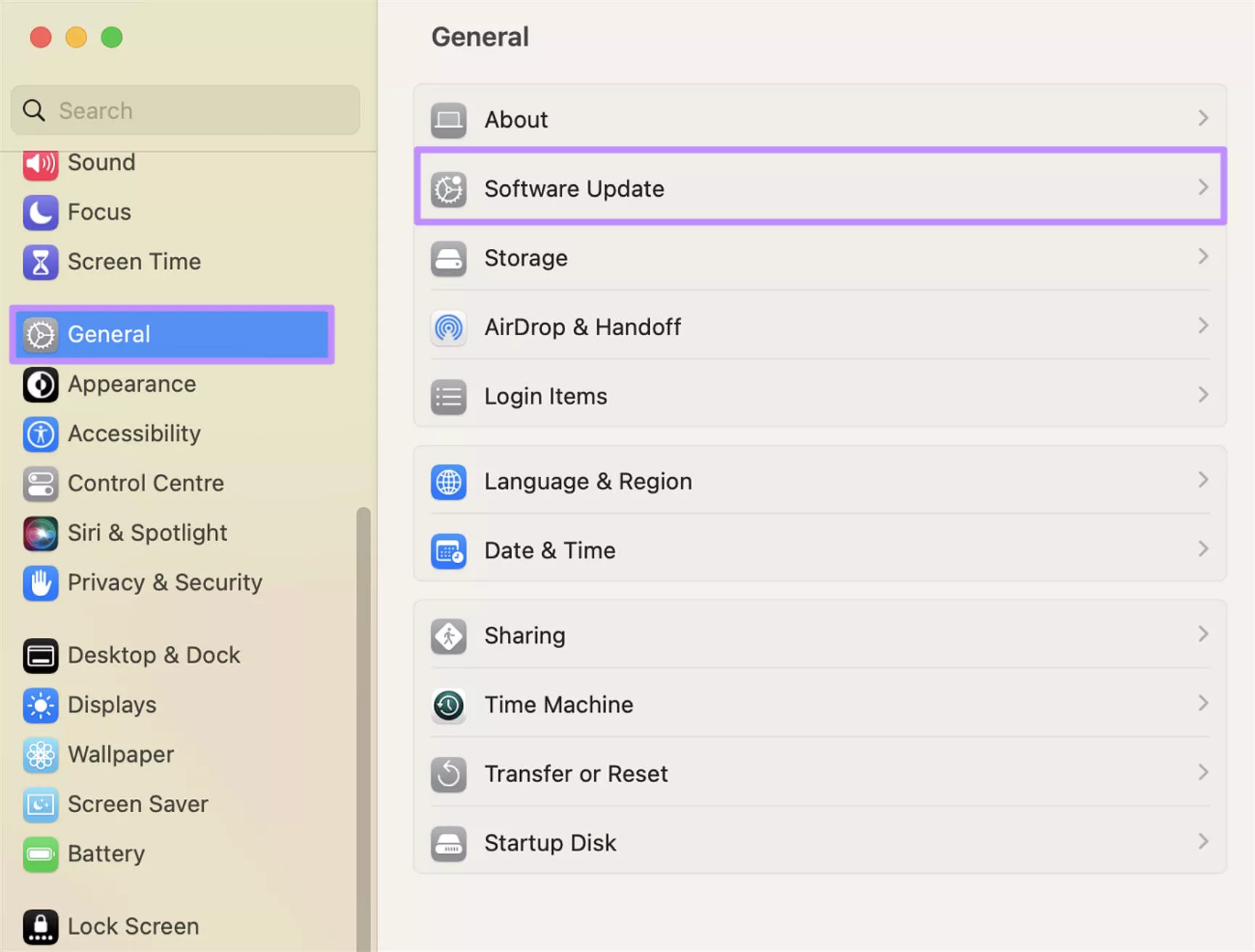
Task: Click the green Battery icon
Action: pos(41,854)
